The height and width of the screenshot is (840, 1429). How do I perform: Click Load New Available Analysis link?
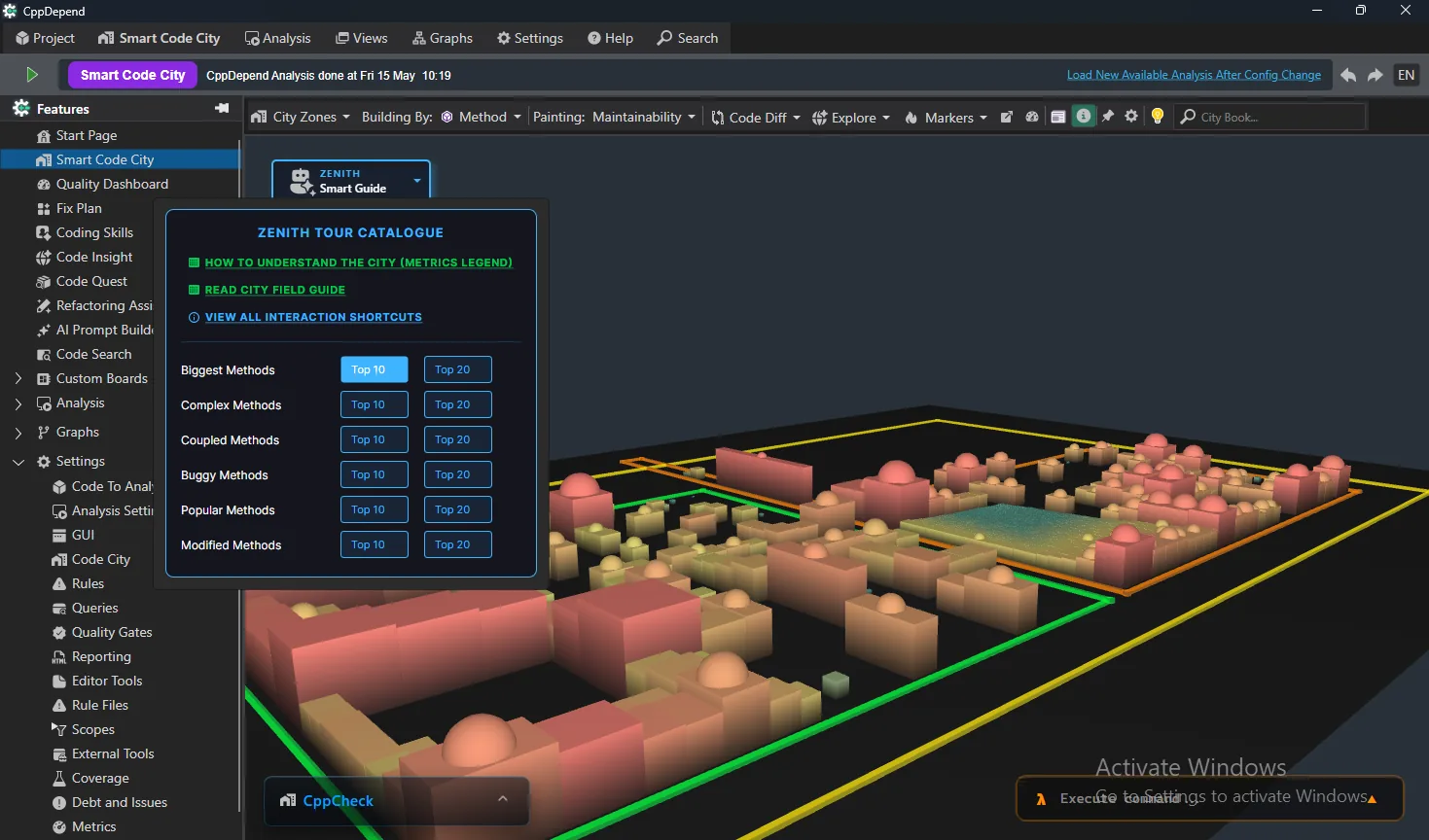pos(1194,75)
